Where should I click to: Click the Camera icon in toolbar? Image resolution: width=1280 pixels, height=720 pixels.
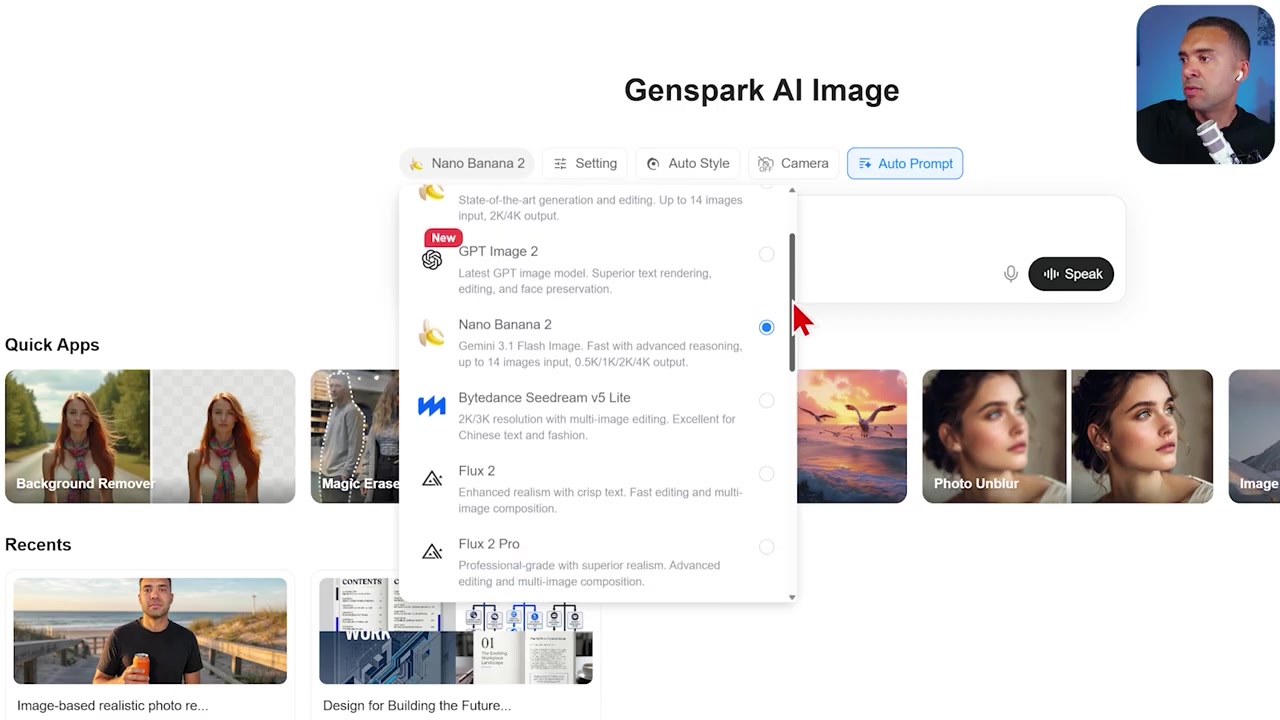click(x=765, y=163)
